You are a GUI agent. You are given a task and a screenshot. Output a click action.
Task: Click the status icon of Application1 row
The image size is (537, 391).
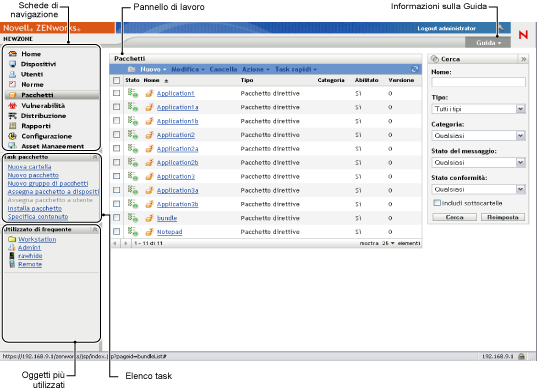tap(133, 93)
